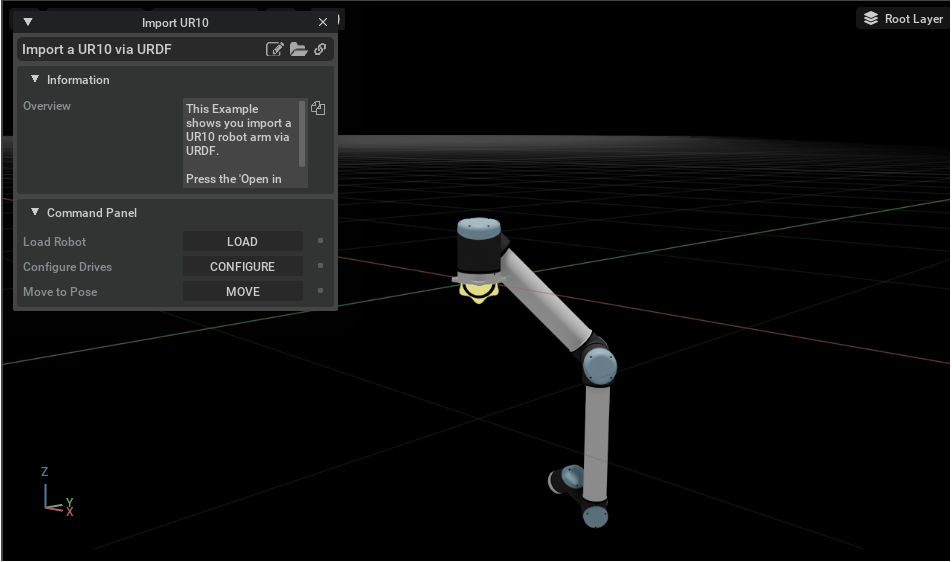Collapse the Information section

35,79
